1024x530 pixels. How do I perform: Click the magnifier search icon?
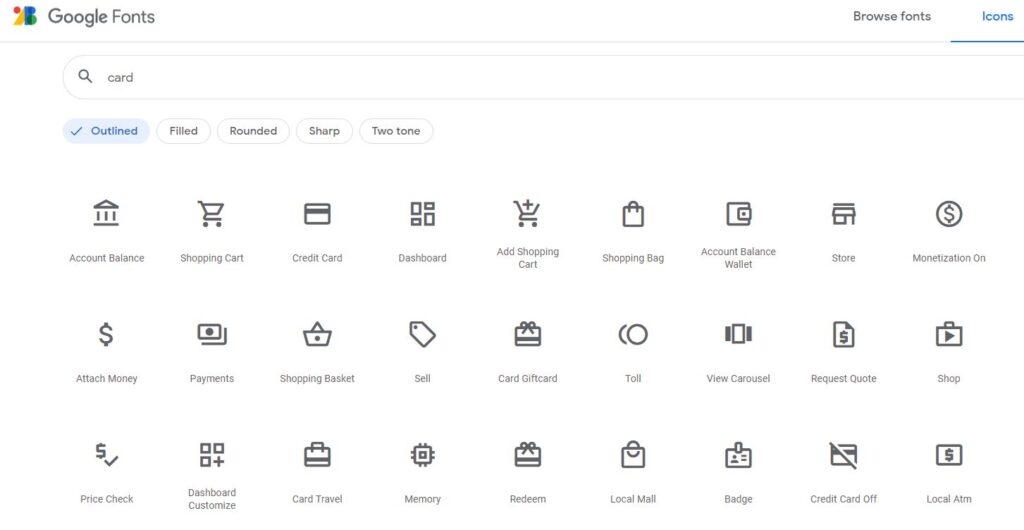[x=85, y=76]
